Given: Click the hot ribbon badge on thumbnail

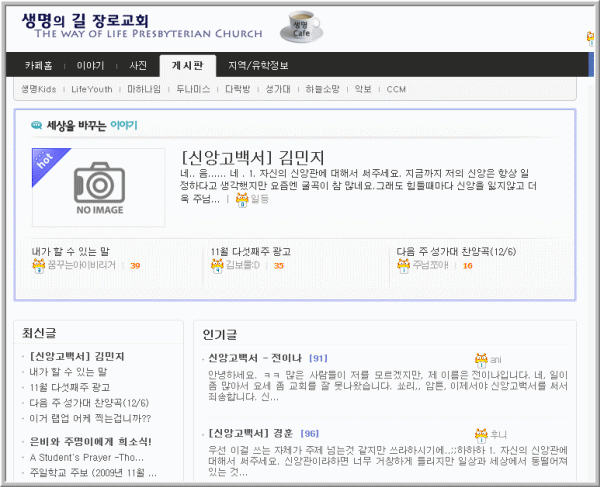Looking at the screenshot, I should coord(48,163).
